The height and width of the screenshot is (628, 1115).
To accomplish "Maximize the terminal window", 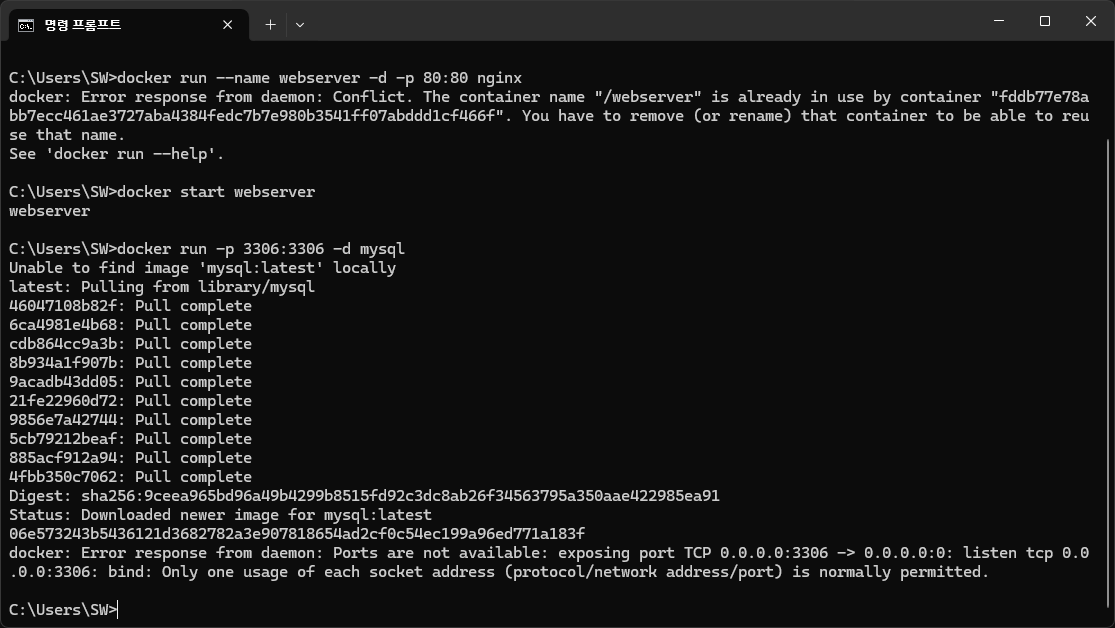I will coord(1044,20).
